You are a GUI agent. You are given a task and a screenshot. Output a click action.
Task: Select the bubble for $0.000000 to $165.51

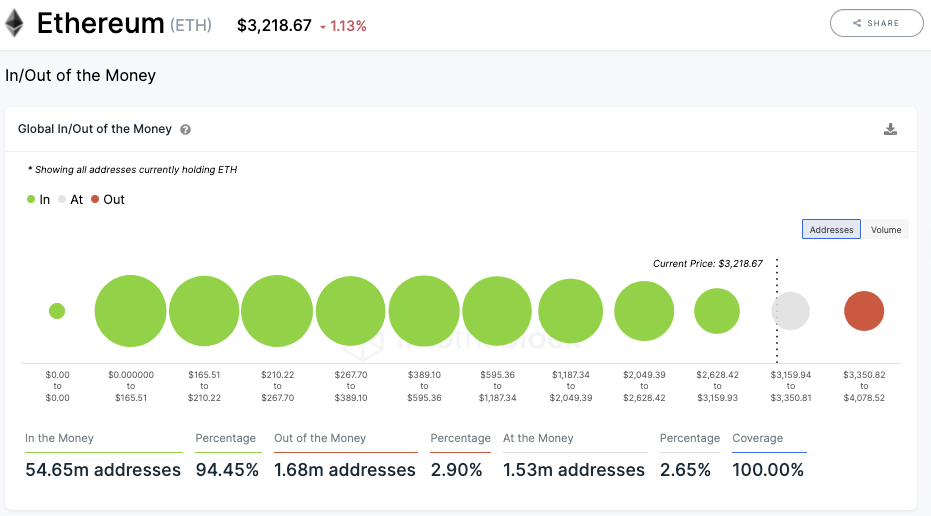click(131, 311)
